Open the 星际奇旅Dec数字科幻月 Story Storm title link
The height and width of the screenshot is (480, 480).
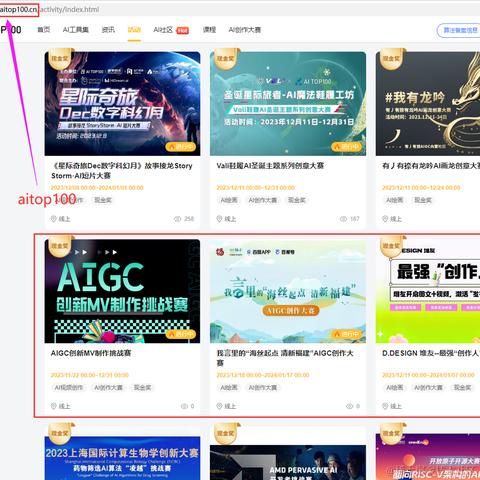pyautogui.click(x=122, y=170)
